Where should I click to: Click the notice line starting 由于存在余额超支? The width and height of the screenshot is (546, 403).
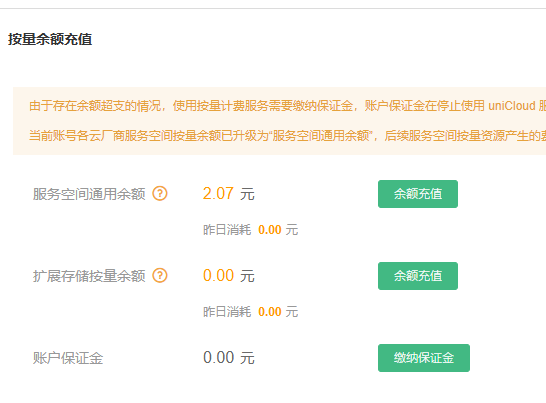(287, 106)
